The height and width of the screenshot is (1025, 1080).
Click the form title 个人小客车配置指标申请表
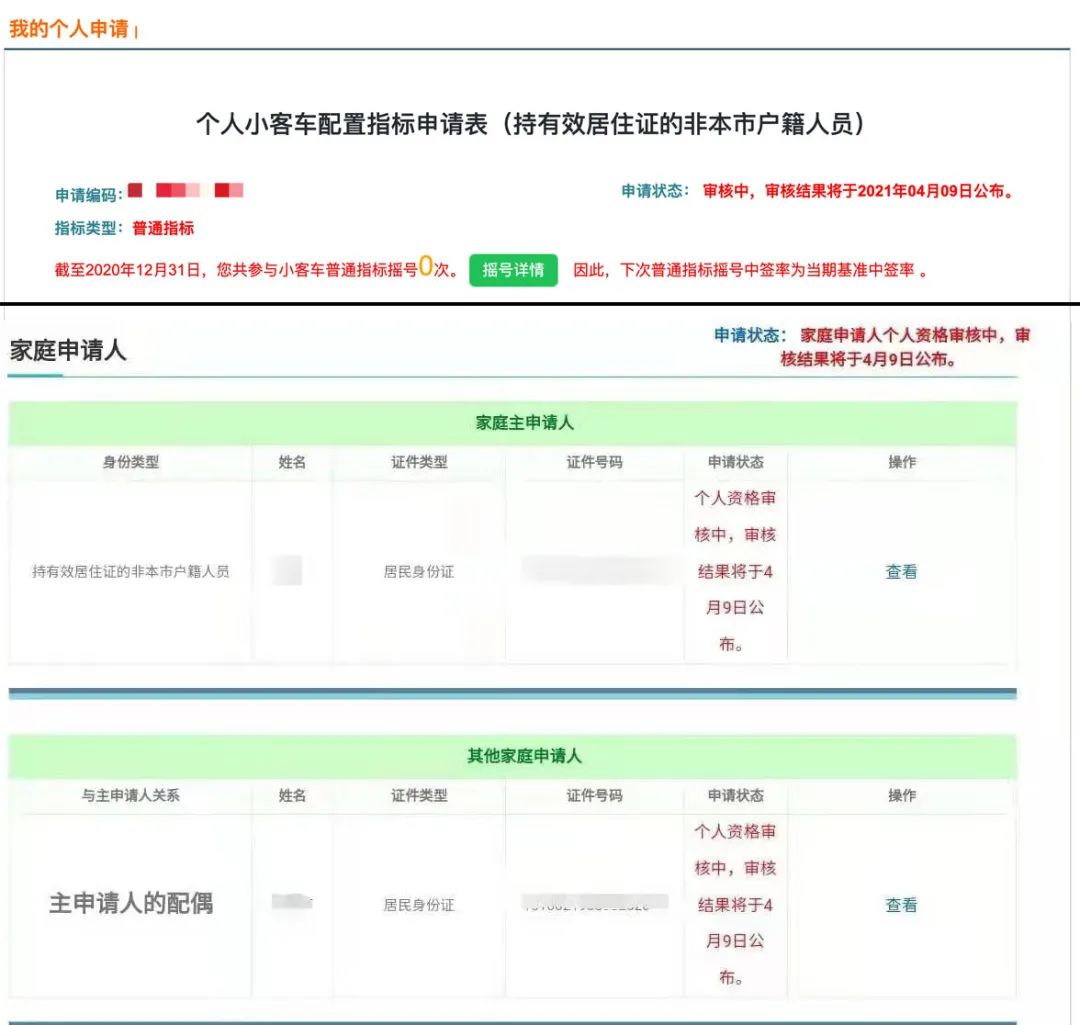tap(530, 124)
